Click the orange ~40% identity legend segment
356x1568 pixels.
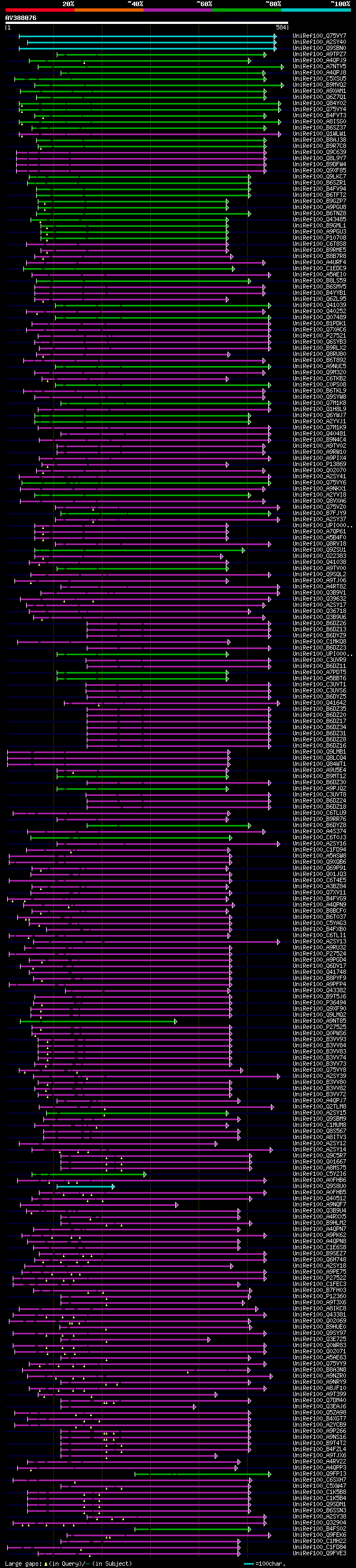[x=109, y=10]
